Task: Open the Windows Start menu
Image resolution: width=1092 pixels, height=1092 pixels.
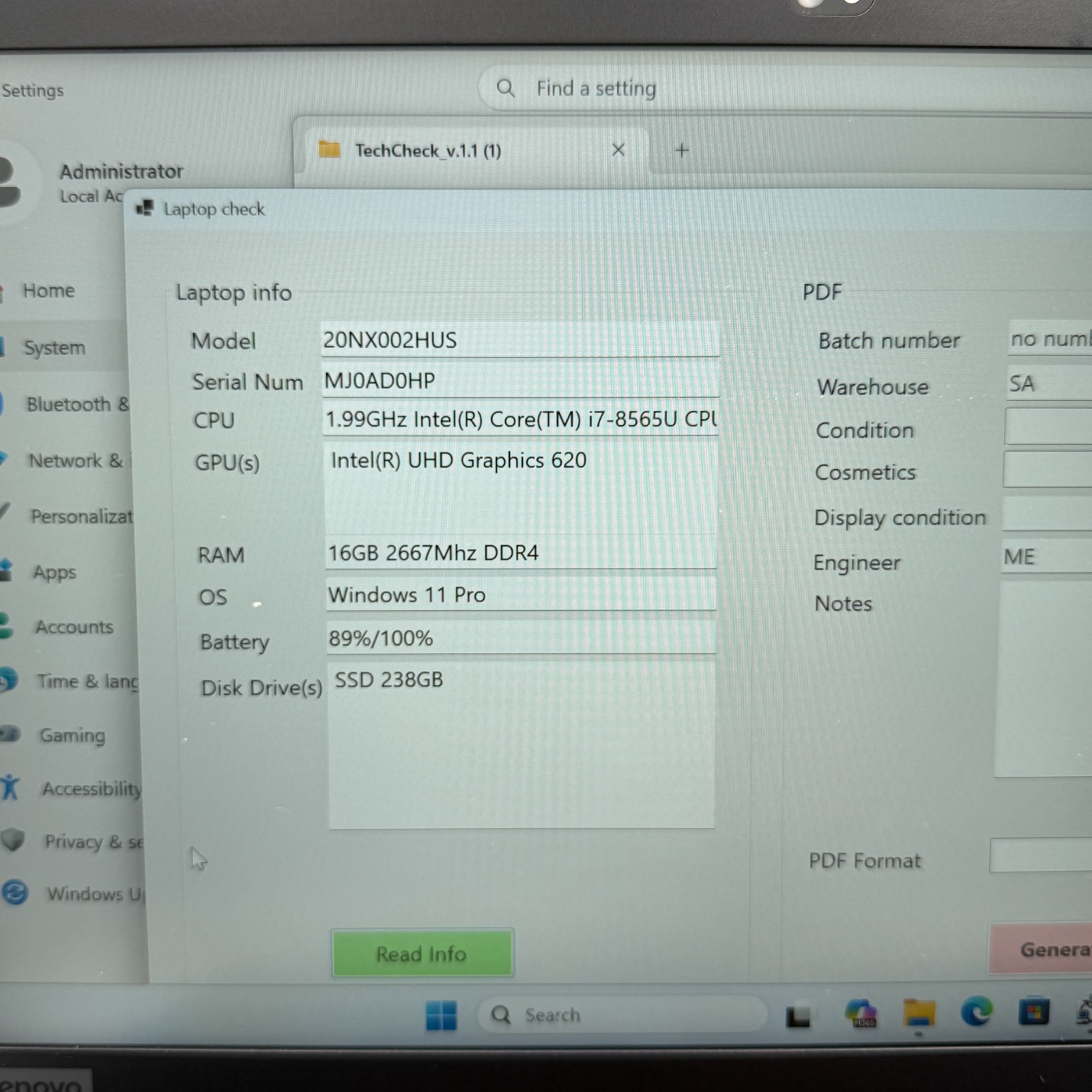Action: pyautogui.click(x=441, y=1015)
